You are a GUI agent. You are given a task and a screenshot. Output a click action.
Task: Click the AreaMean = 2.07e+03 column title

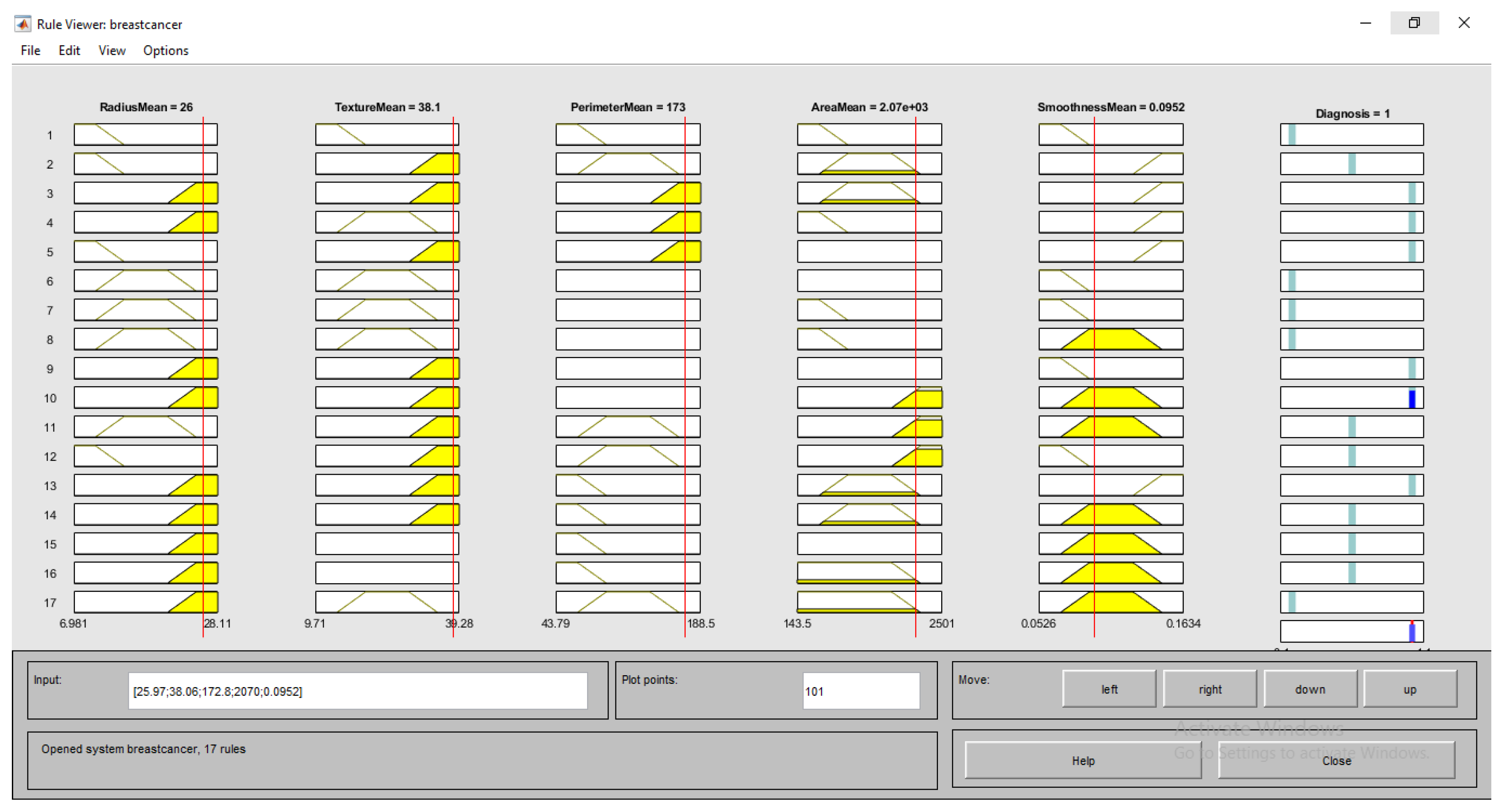(x=870, y=108)
